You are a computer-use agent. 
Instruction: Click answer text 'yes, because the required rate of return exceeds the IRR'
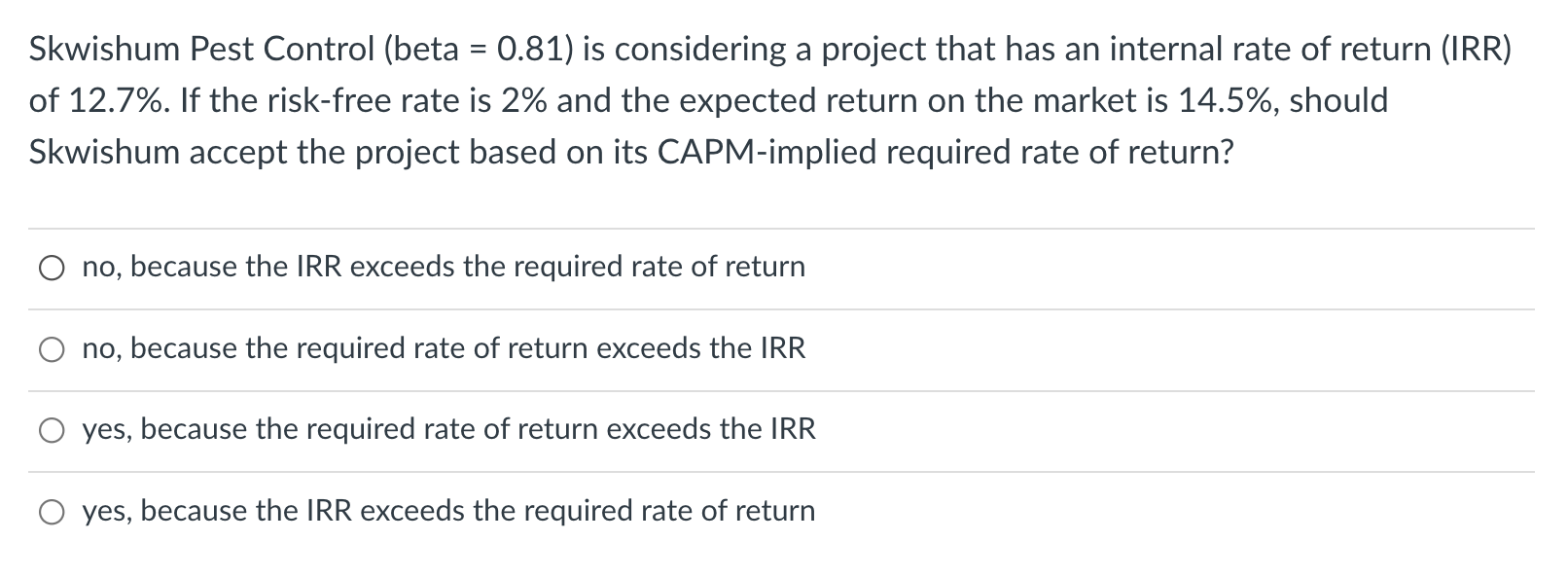coord(448,429)
